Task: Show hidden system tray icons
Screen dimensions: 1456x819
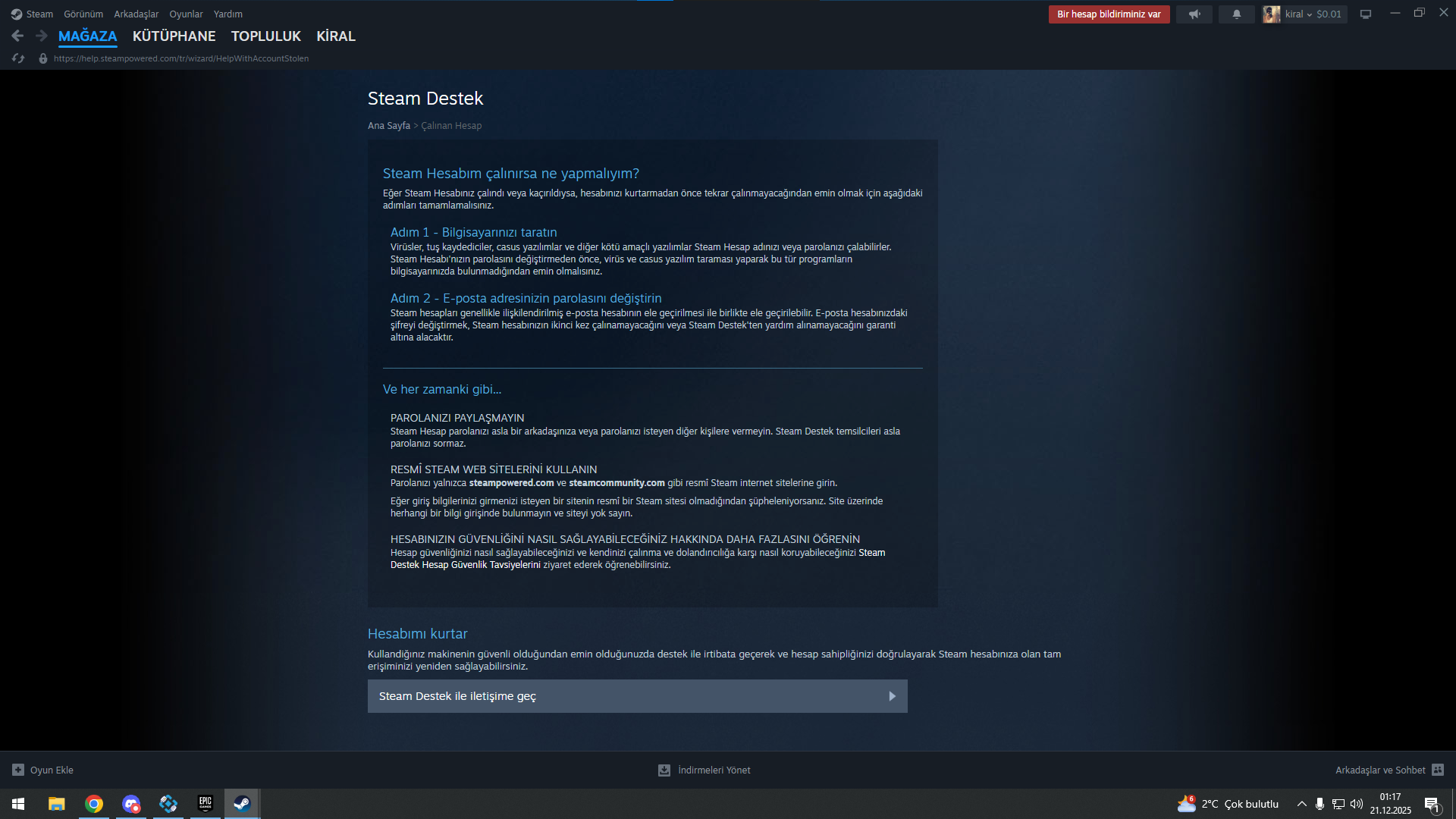Action: click(1302, 804)
